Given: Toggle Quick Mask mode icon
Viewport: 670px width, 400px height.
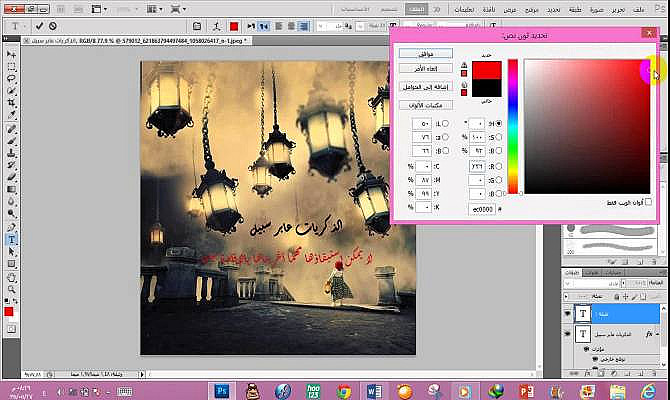Looking at the screenshot, I should click(12, 329).
